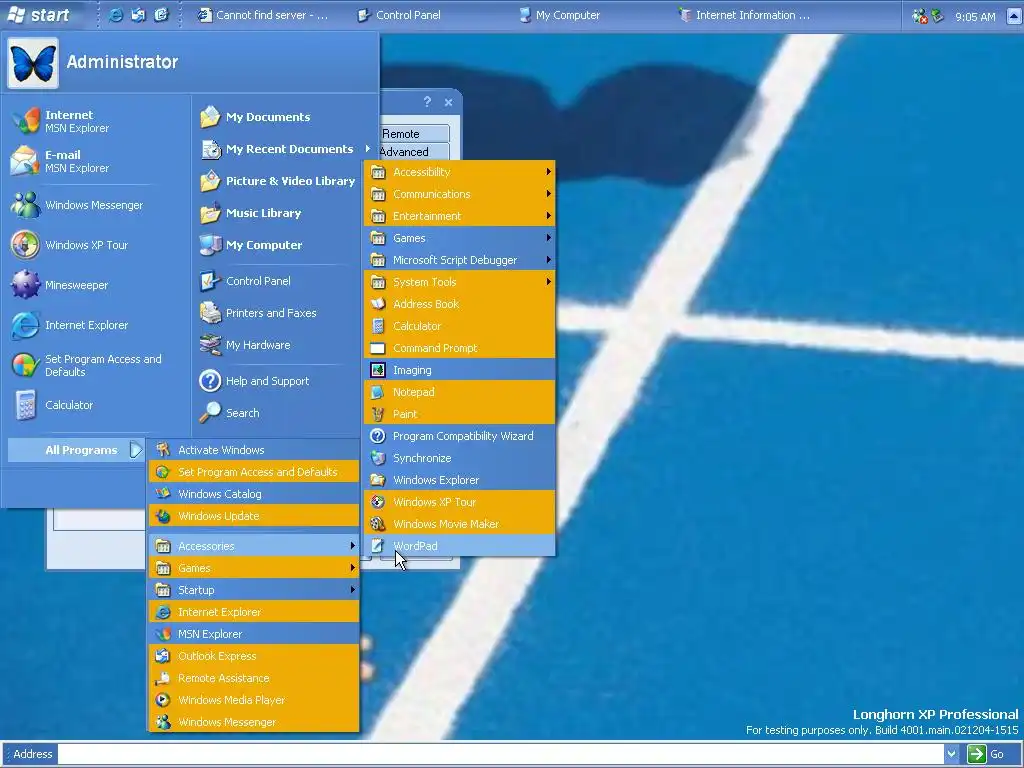Switch to Cannot find server taskbar window
The image size is (1024, 768).
tap(264, 14)
